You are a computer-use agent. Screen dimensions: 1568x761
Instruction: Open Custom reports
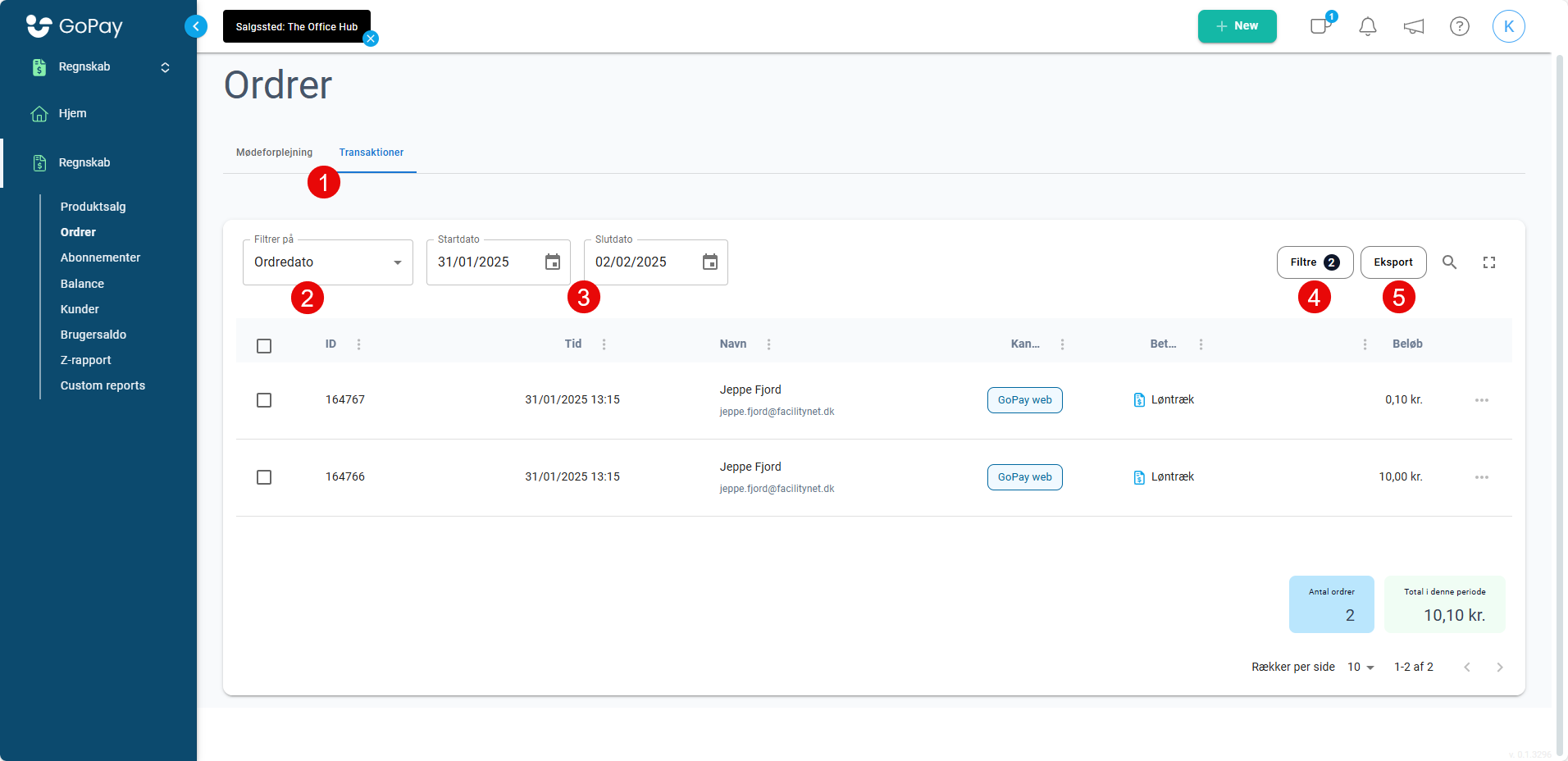click(103, 385)
